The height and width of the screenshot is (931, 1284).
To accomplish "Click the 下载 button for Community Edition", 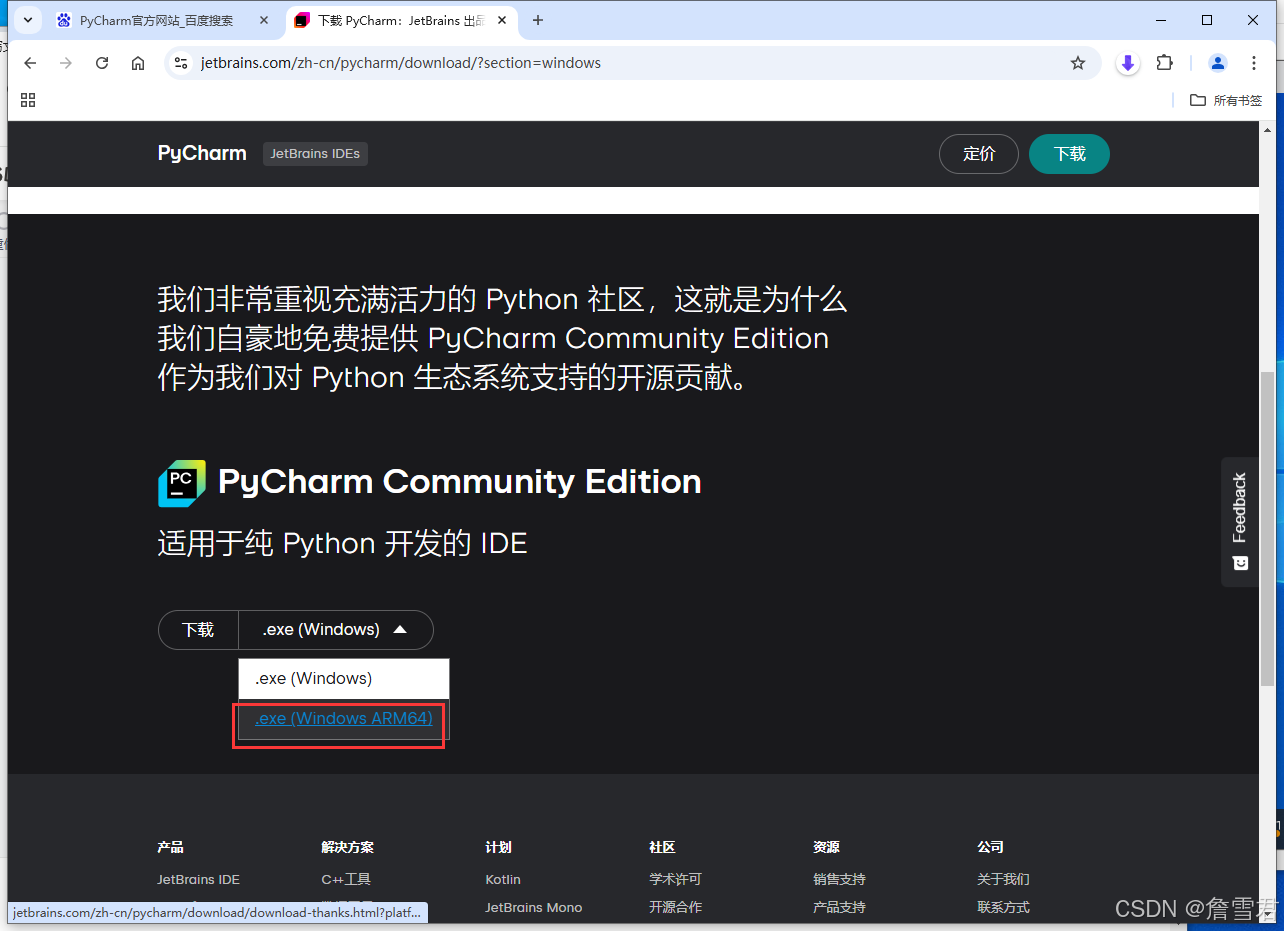I will [x=198, y=630].
